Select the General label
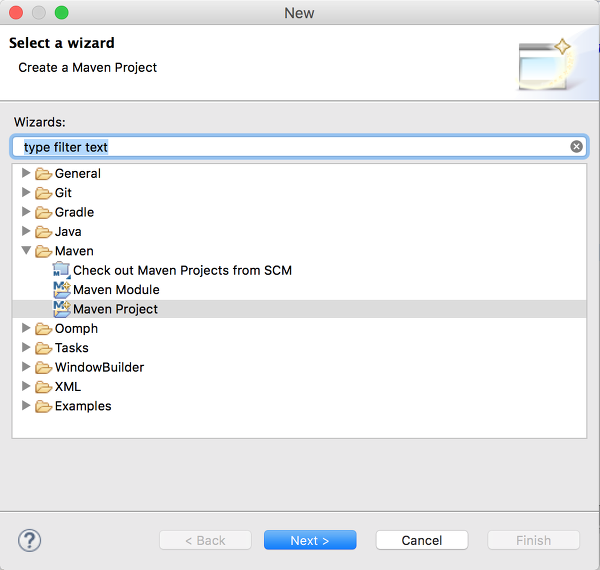This screenshot has height=570, width=600. [x=78, y=174]
